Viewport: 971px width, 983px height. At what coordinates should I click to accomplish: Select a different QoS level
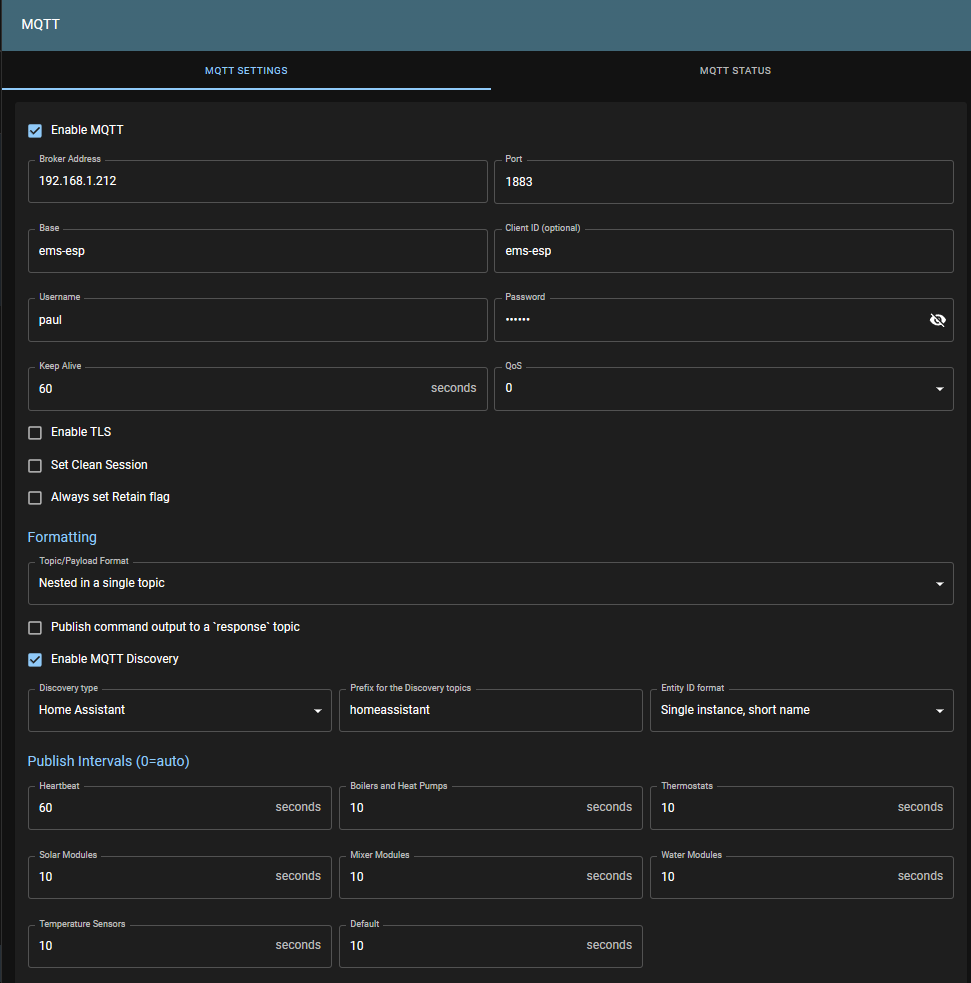[724, 388]
